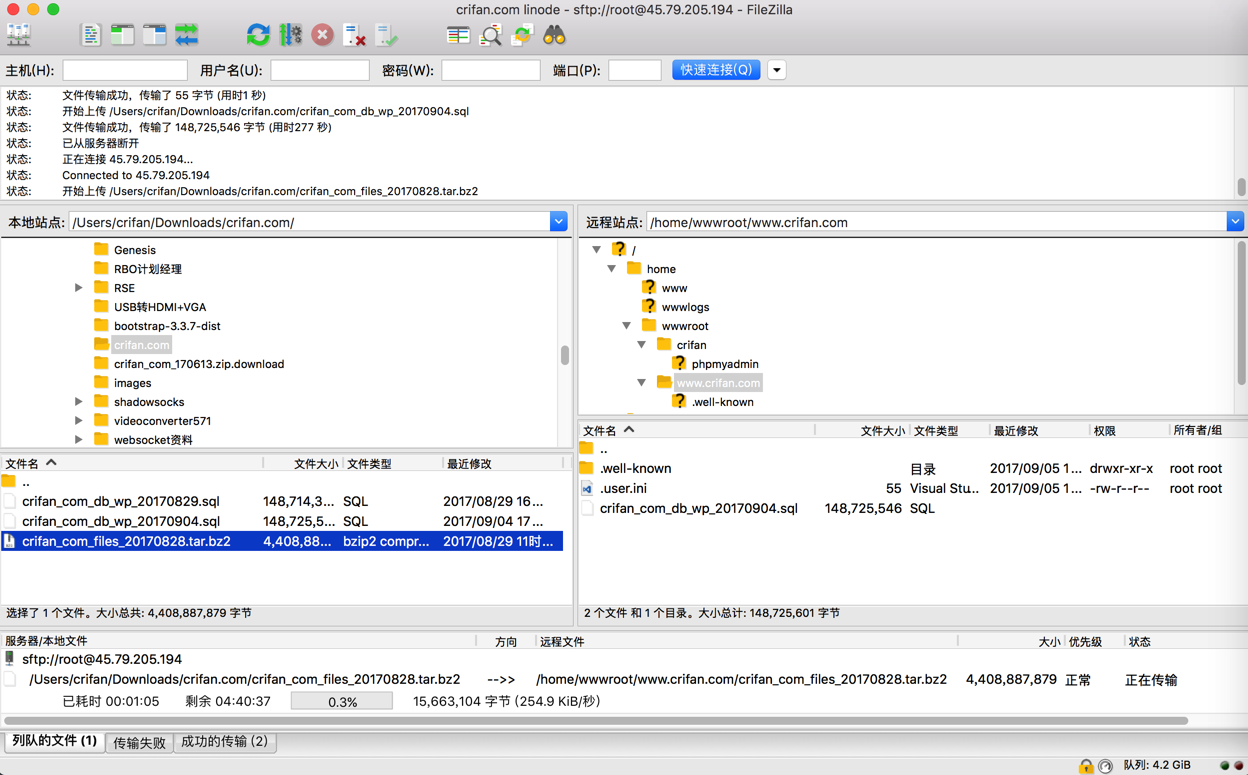This screenshot has width=1248, height=775.
Task: Expand the RSE folder in local tree
Action: pyautogui.click(x=79, y=288)
